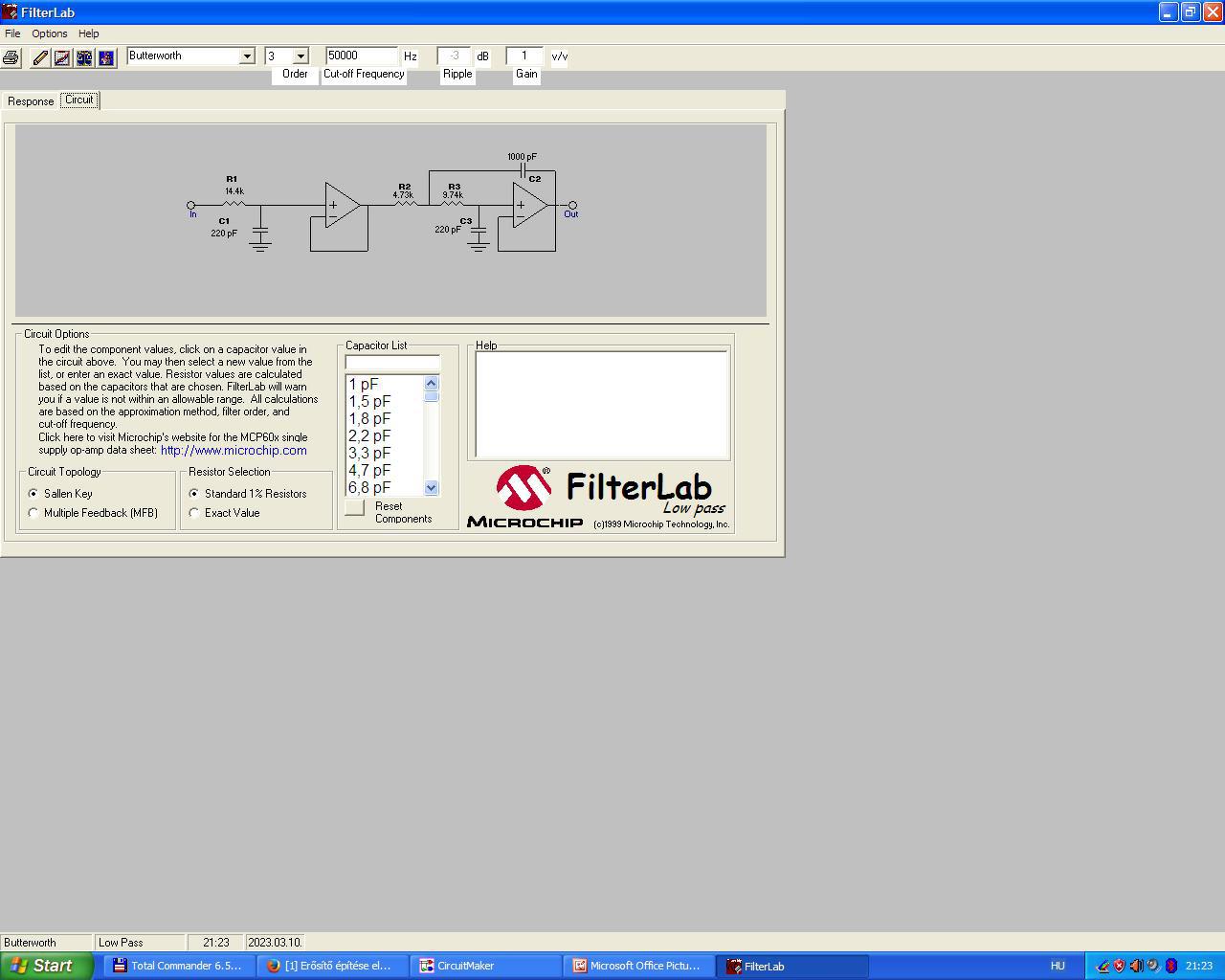Click the blue wizard toolbar icon
Viewport: 1225px width, 980px height.
[x=106, y=57]
